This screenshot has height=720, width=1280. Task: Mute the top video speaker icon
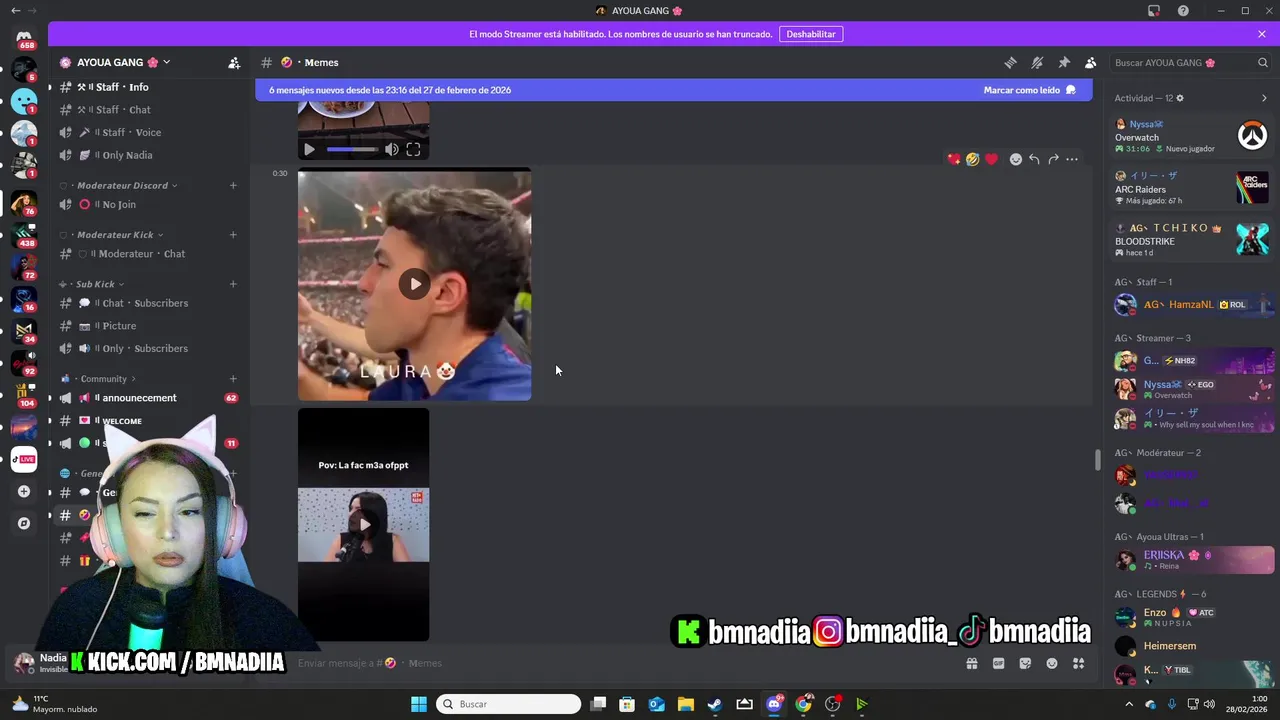[392, 150]
